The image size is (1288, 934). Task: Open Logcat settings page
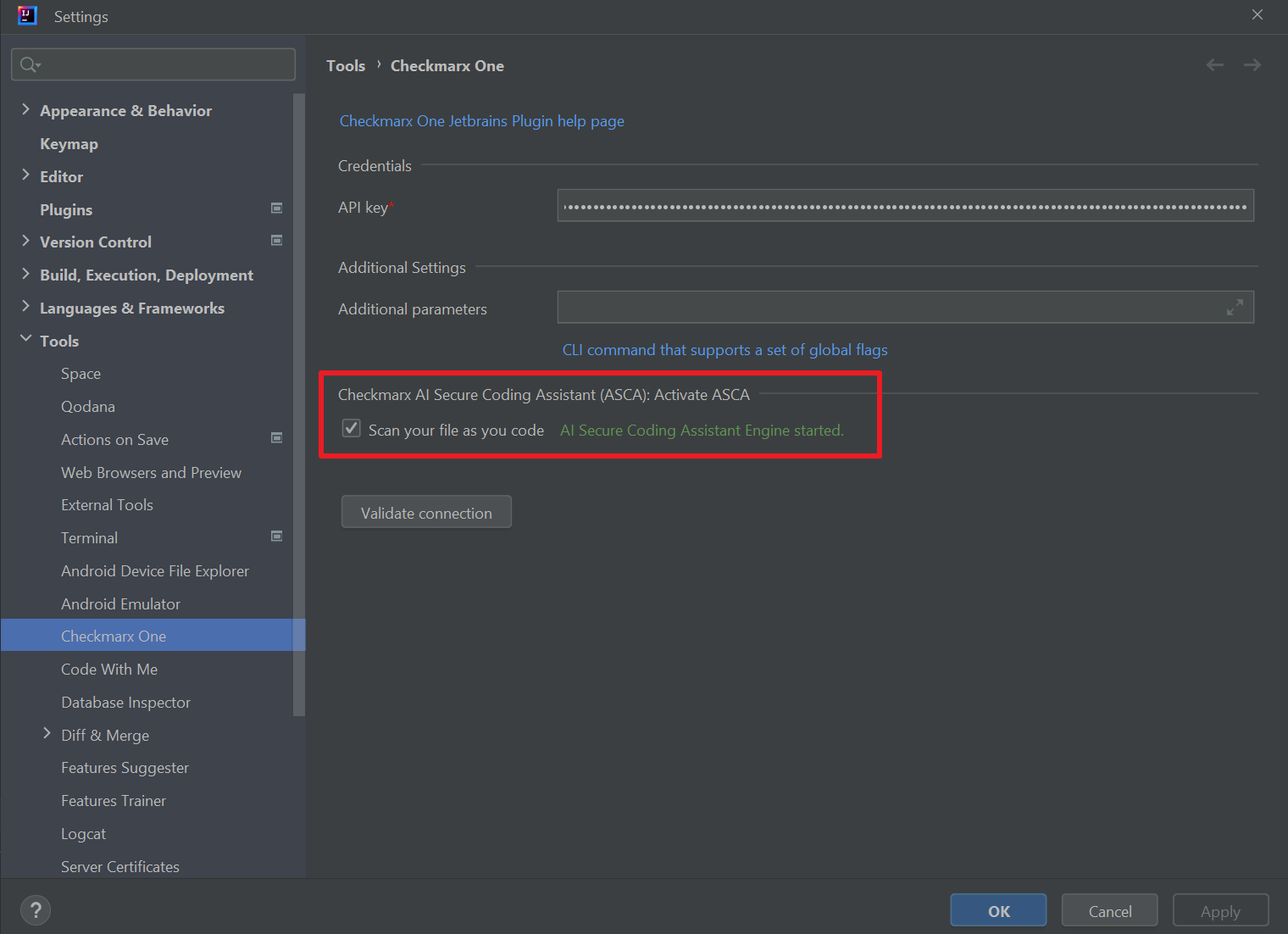point(83,834)
